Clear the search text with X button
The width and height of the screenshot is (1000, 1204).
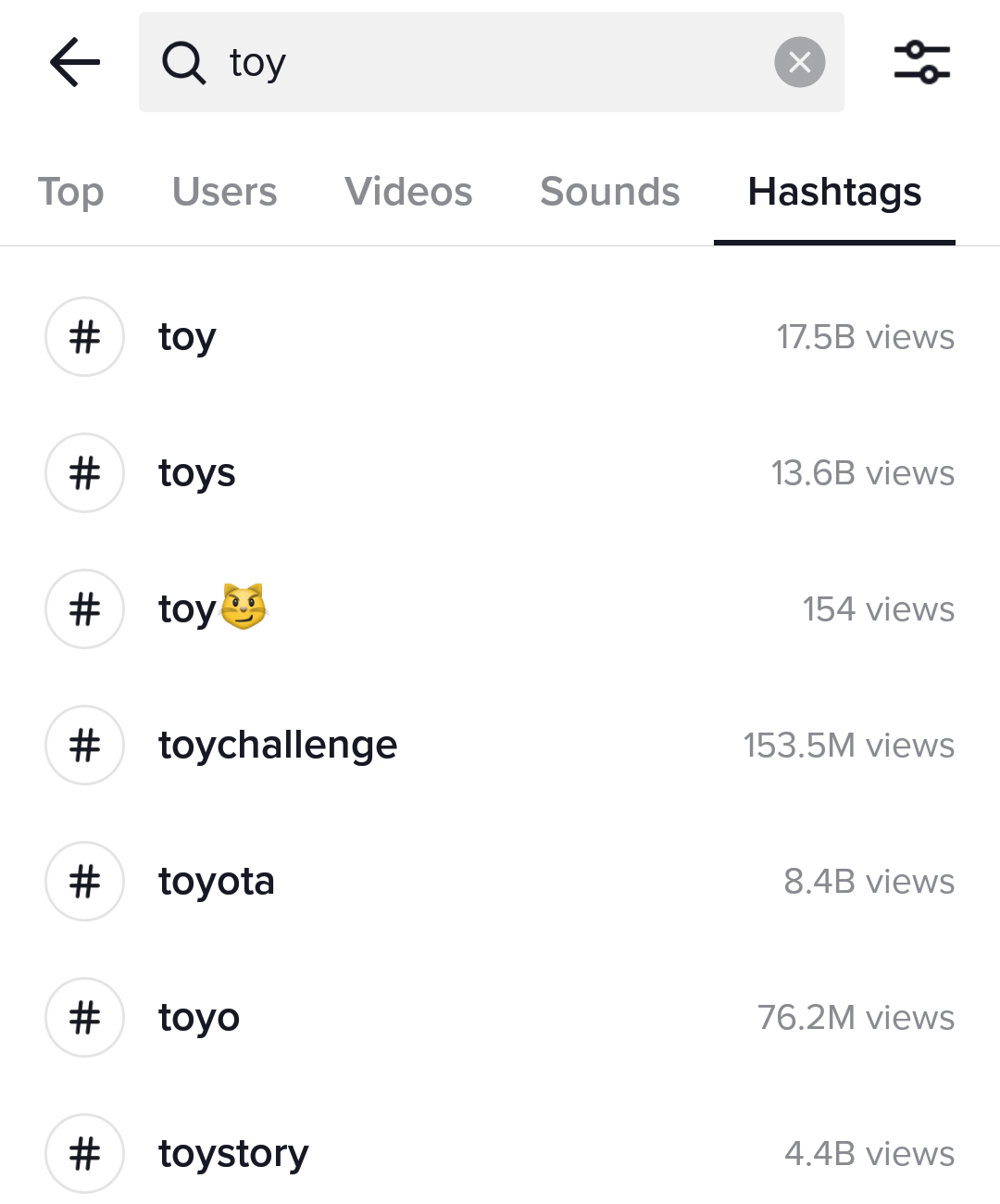pos(799,63)
